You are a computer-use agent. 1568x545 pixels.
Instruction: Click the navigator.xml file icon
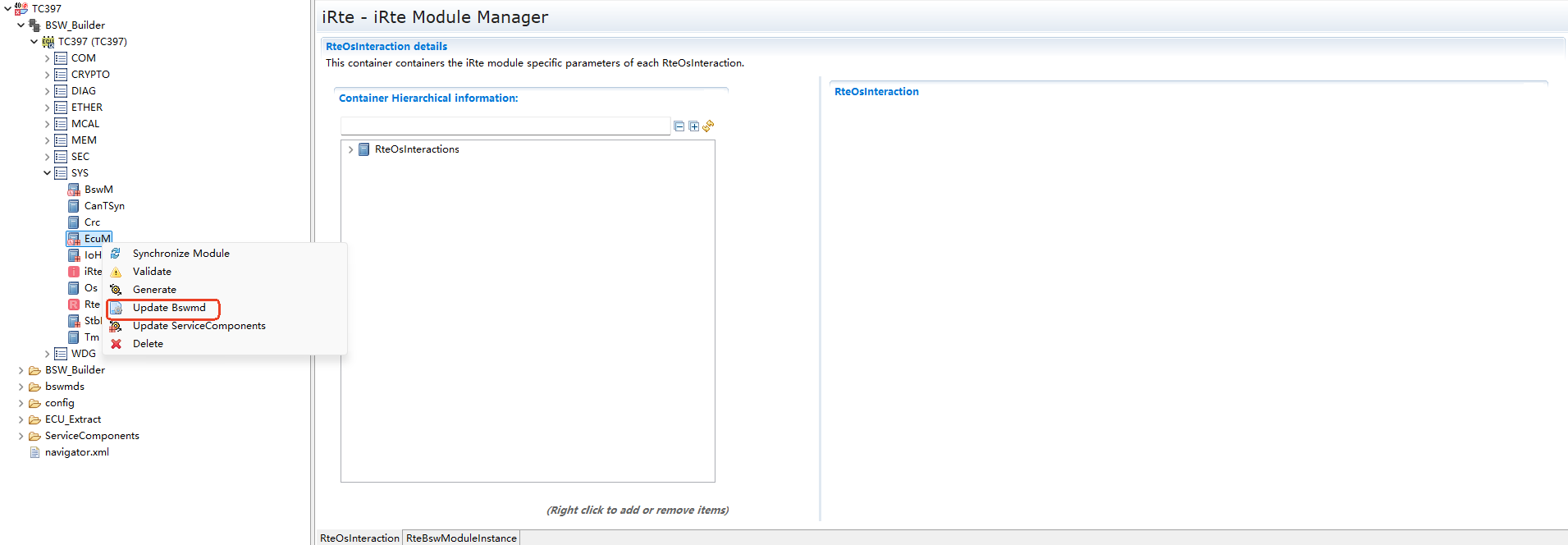pyautogui.click(x=34, y=452)
